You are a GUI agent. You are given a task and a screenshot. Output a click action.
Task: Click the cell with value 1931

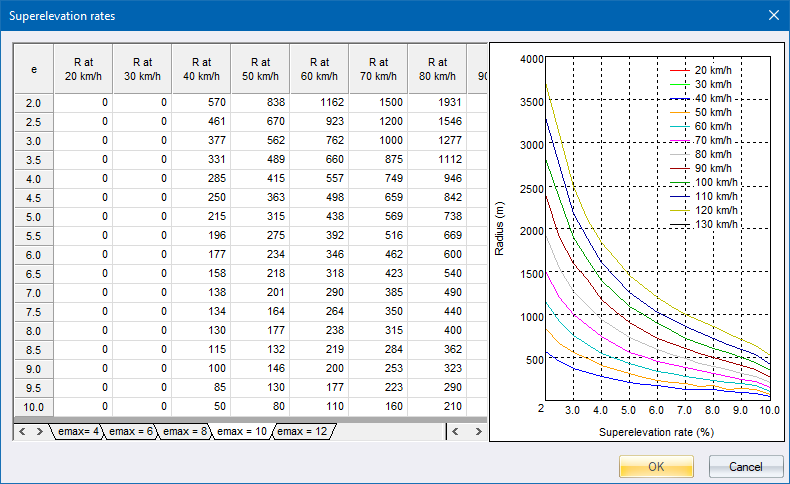437,103
